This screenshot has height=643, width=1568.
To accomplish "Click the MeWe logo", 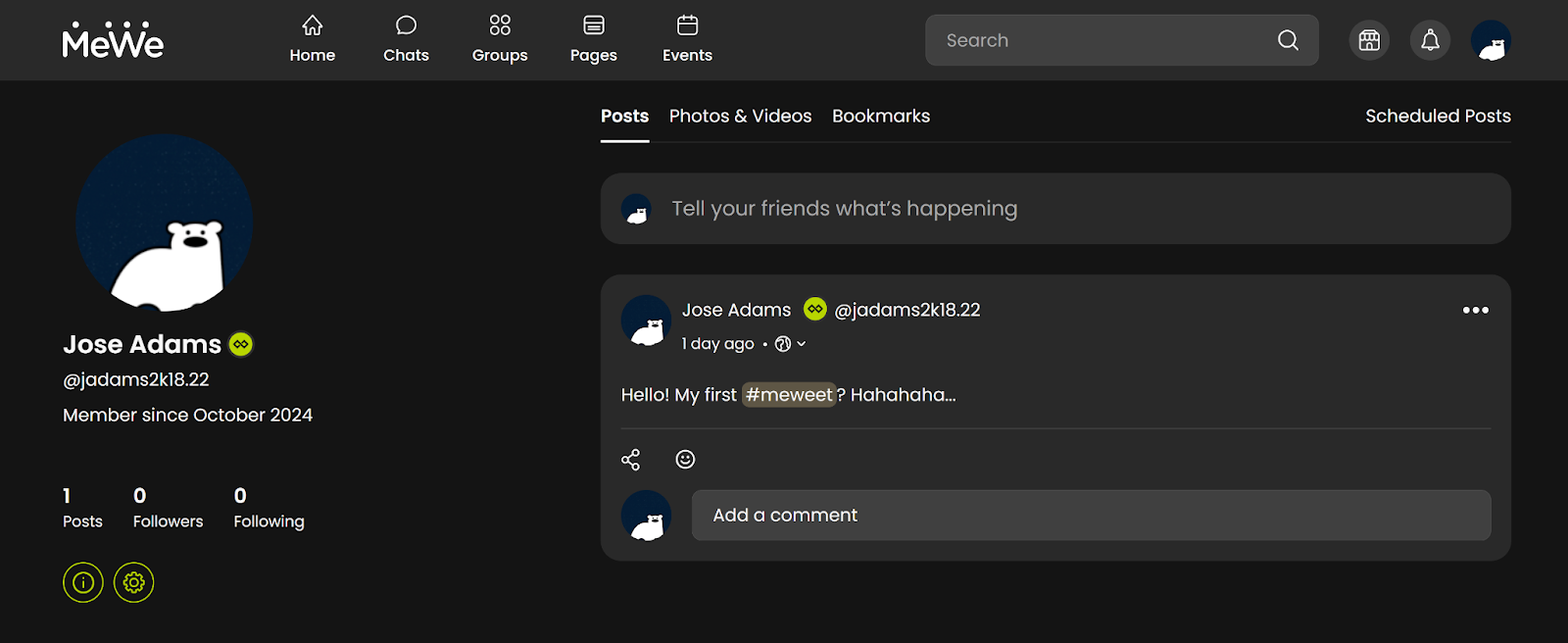I will [x=113, y=40].
